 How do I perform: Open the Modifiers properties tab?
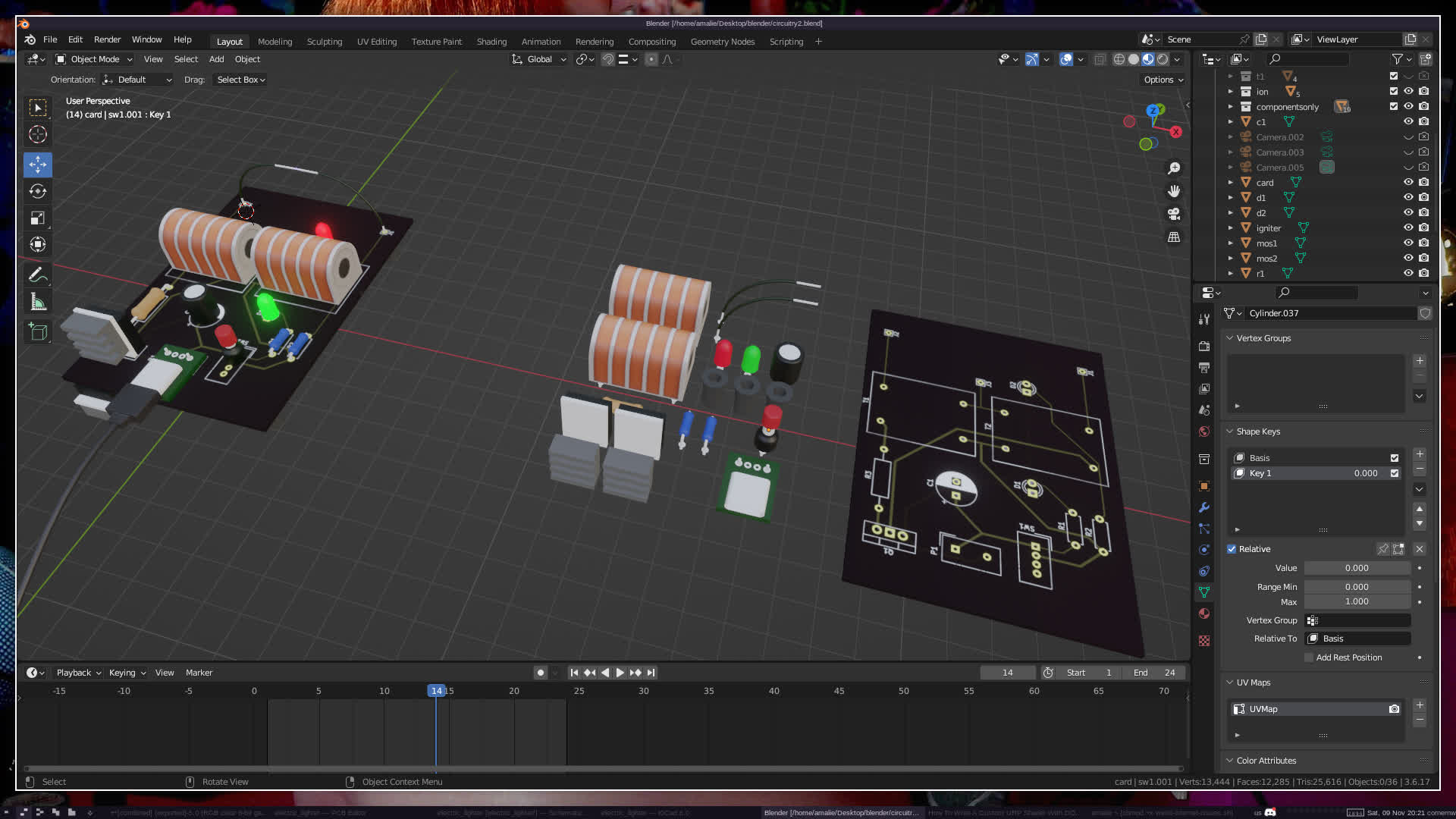click(1204, 507)
